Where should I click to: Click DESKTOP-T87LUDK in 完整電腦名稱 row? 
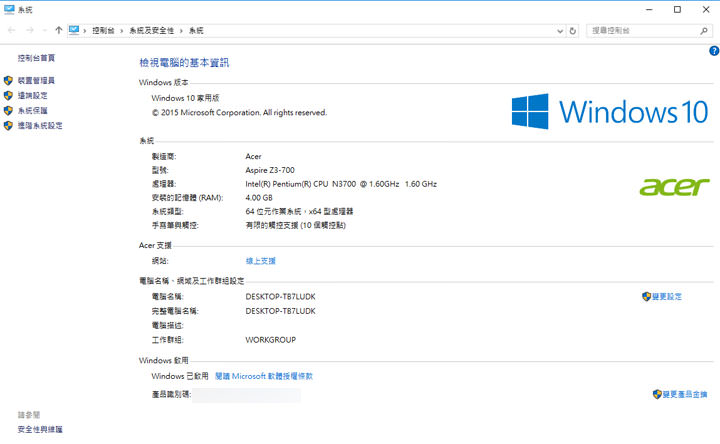click(281, 311)
